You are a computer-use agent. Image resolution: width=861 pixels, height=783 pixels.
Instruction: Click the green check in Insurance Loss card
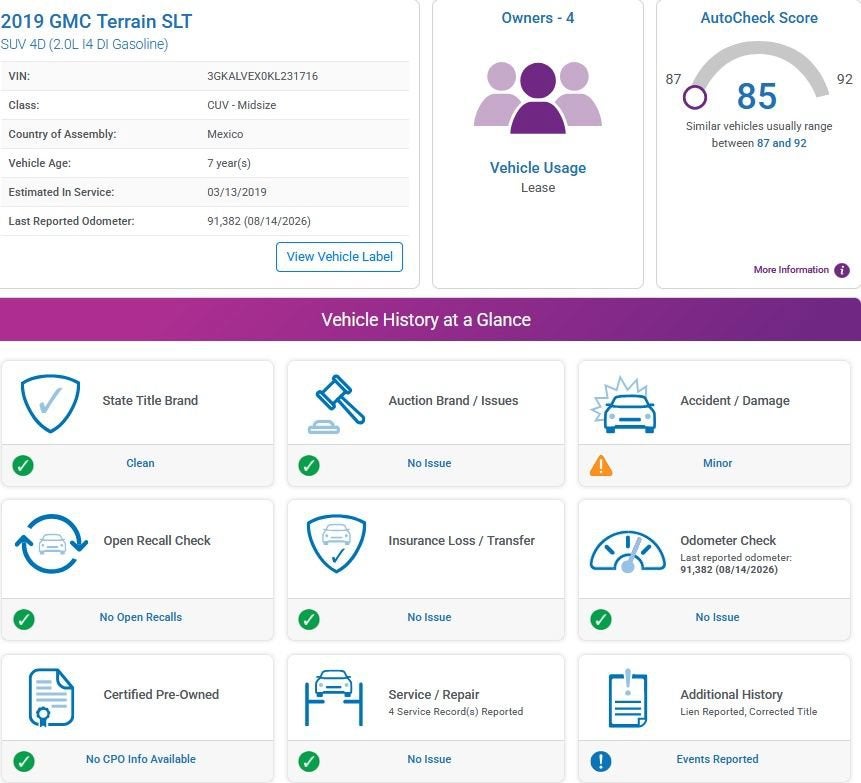click(309, 619)
